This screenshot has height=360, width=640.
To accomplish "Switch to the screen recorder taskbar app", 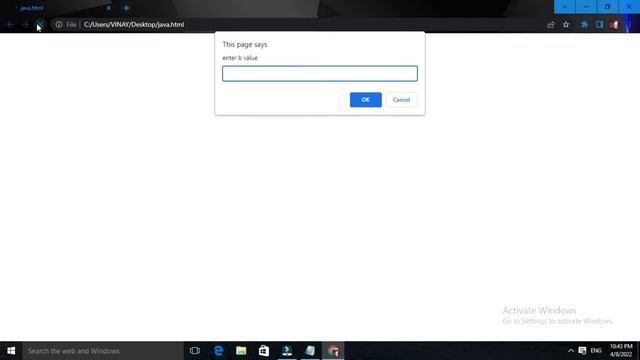I will (287, 351).
